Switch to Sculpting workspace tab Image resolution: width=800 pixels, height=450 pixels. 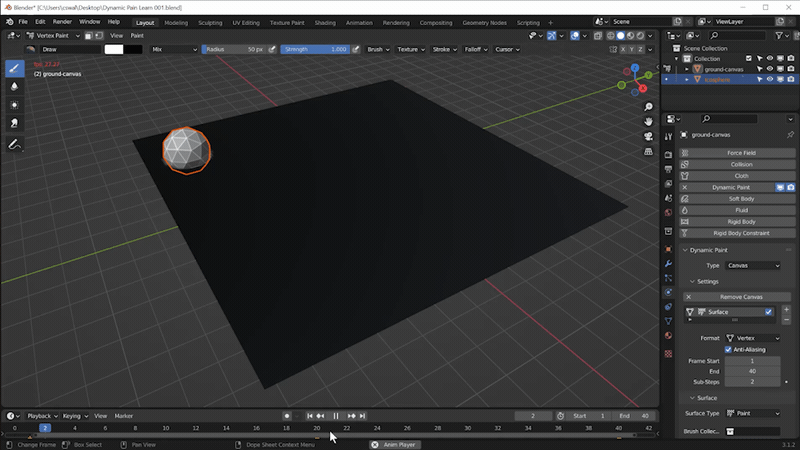(x=210, y=22)
